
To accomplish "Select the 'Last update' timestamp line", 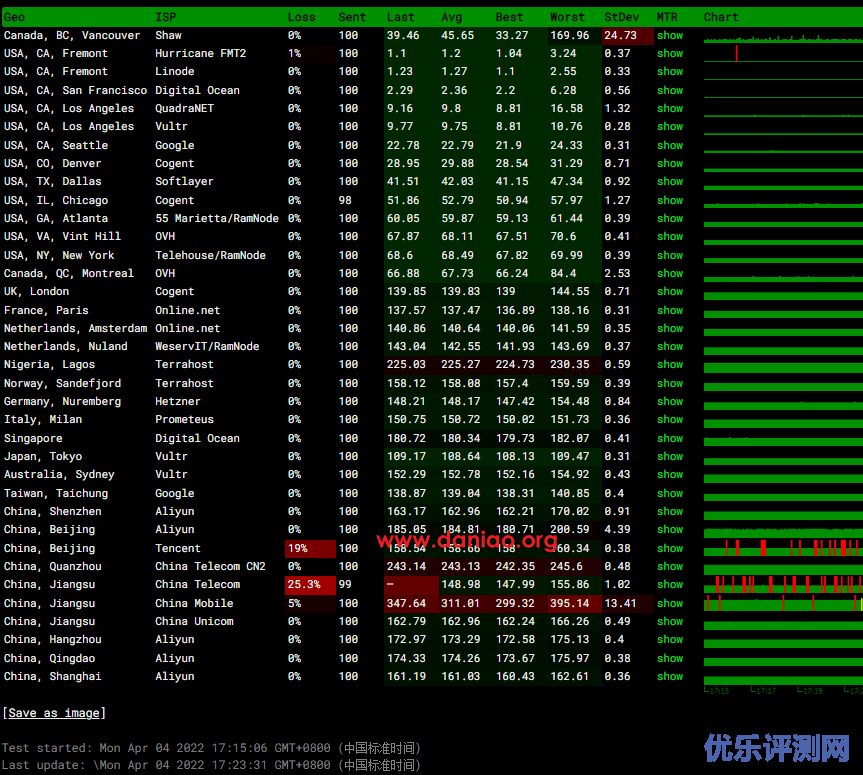I will click(x=211, y=765).
